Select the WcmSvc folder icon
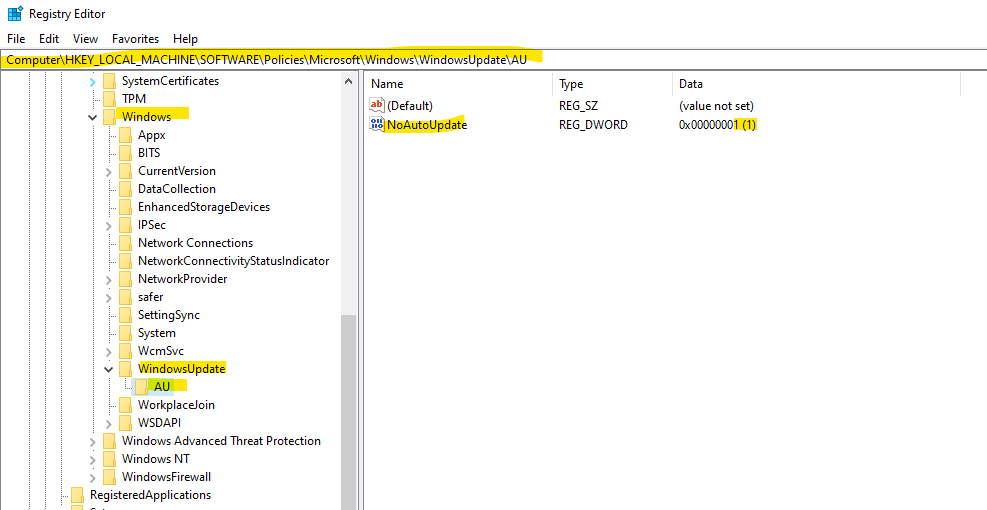 pyautogui.click(x=126, y=351)
